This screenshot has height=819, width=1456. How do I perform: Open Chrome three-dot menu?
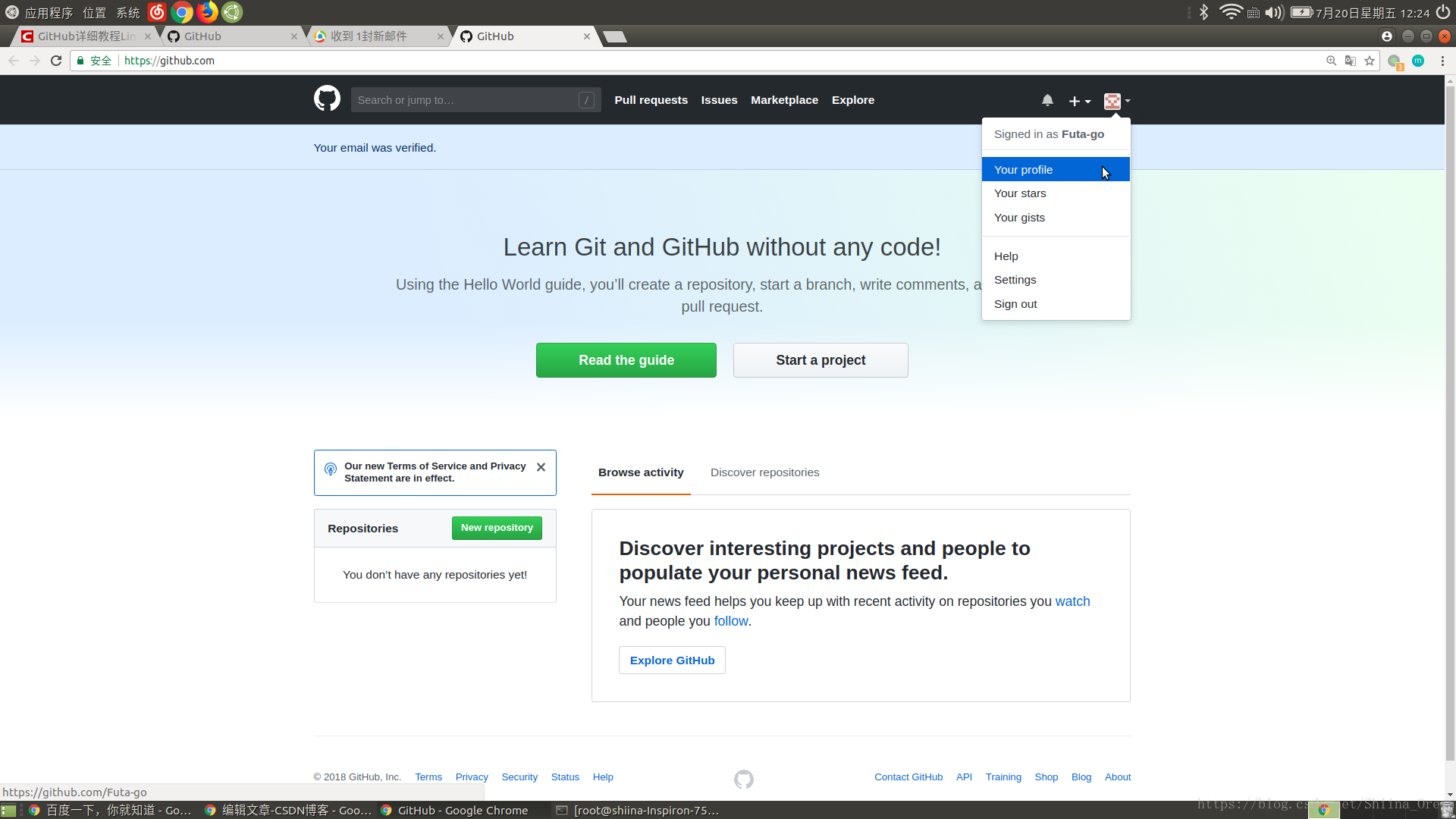[x=1442, y=61]
